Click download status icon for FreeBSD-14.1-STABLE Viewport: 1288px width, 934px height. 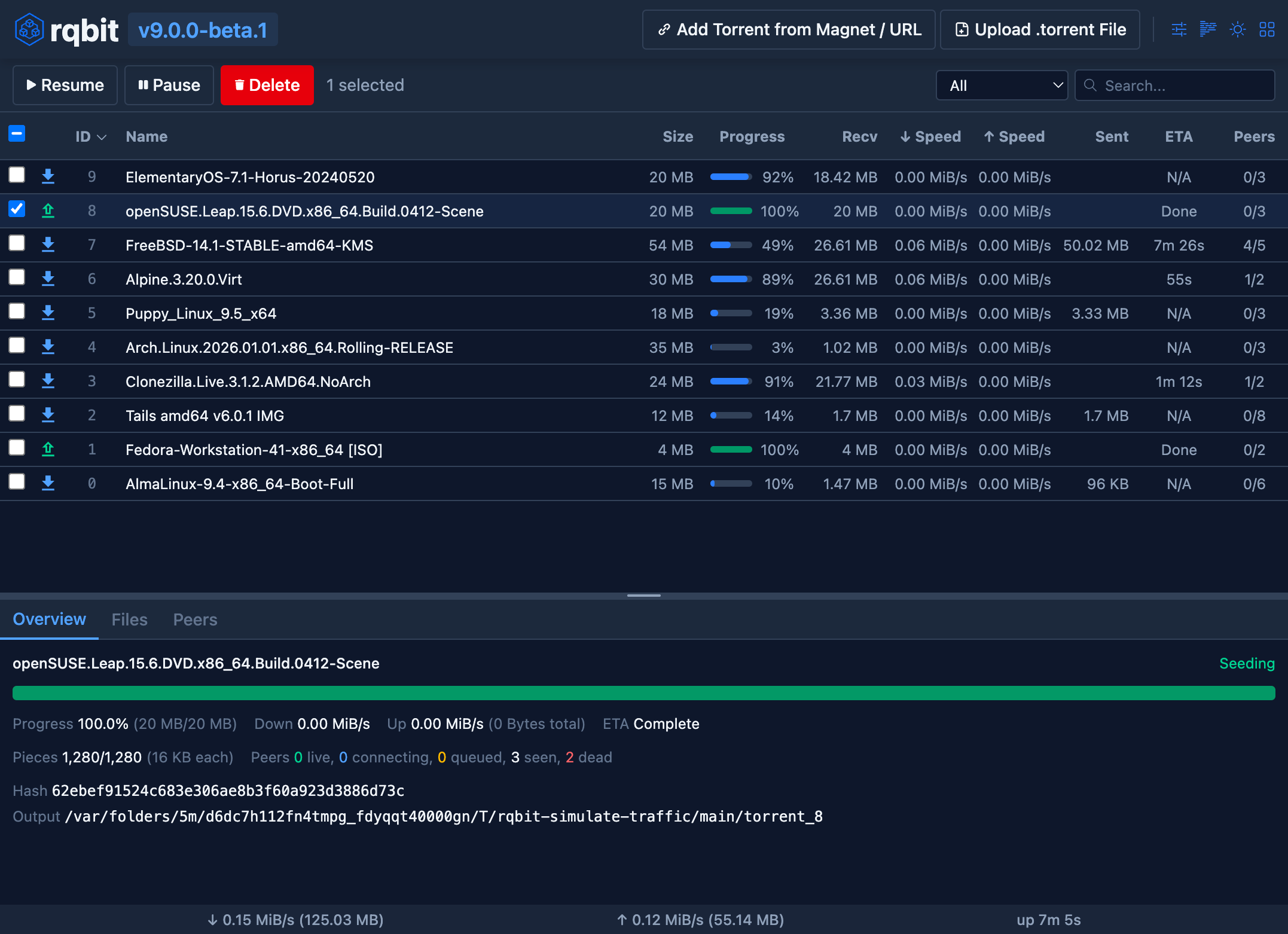48,245
